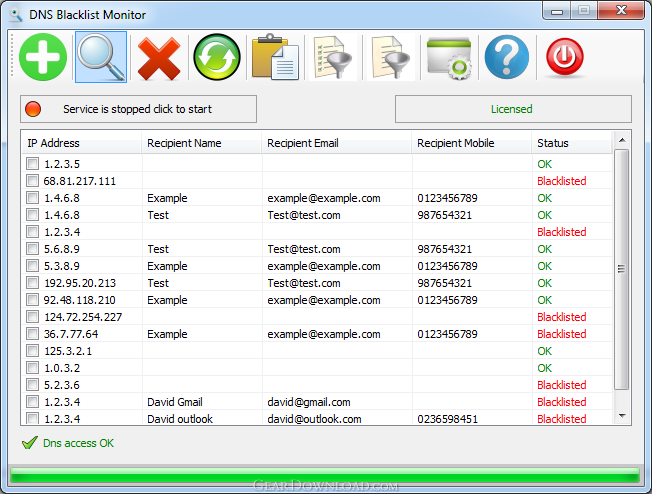
Task: Check the box for IP 1.2.3.5
Action: click(x=32, y=163)
